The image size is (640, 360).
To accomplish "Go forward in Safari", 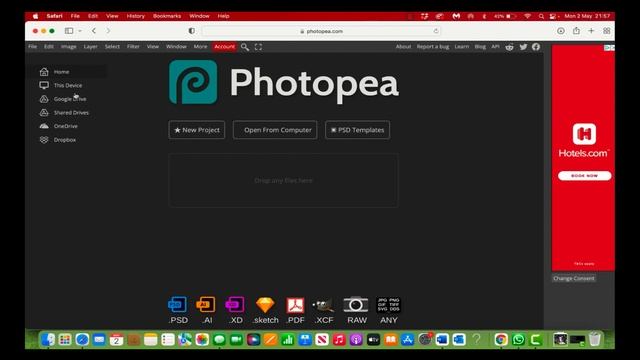I will [108, 31].
